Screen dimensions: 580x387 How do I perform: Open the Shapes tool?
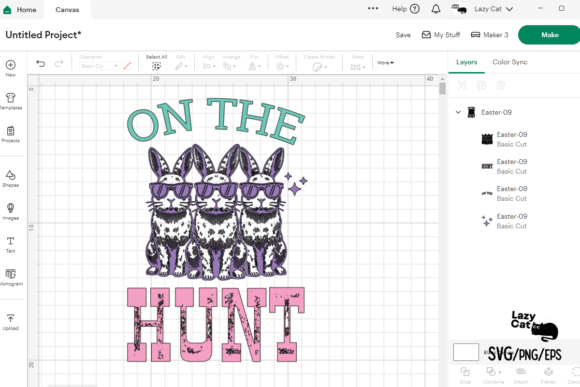[10, 178]
